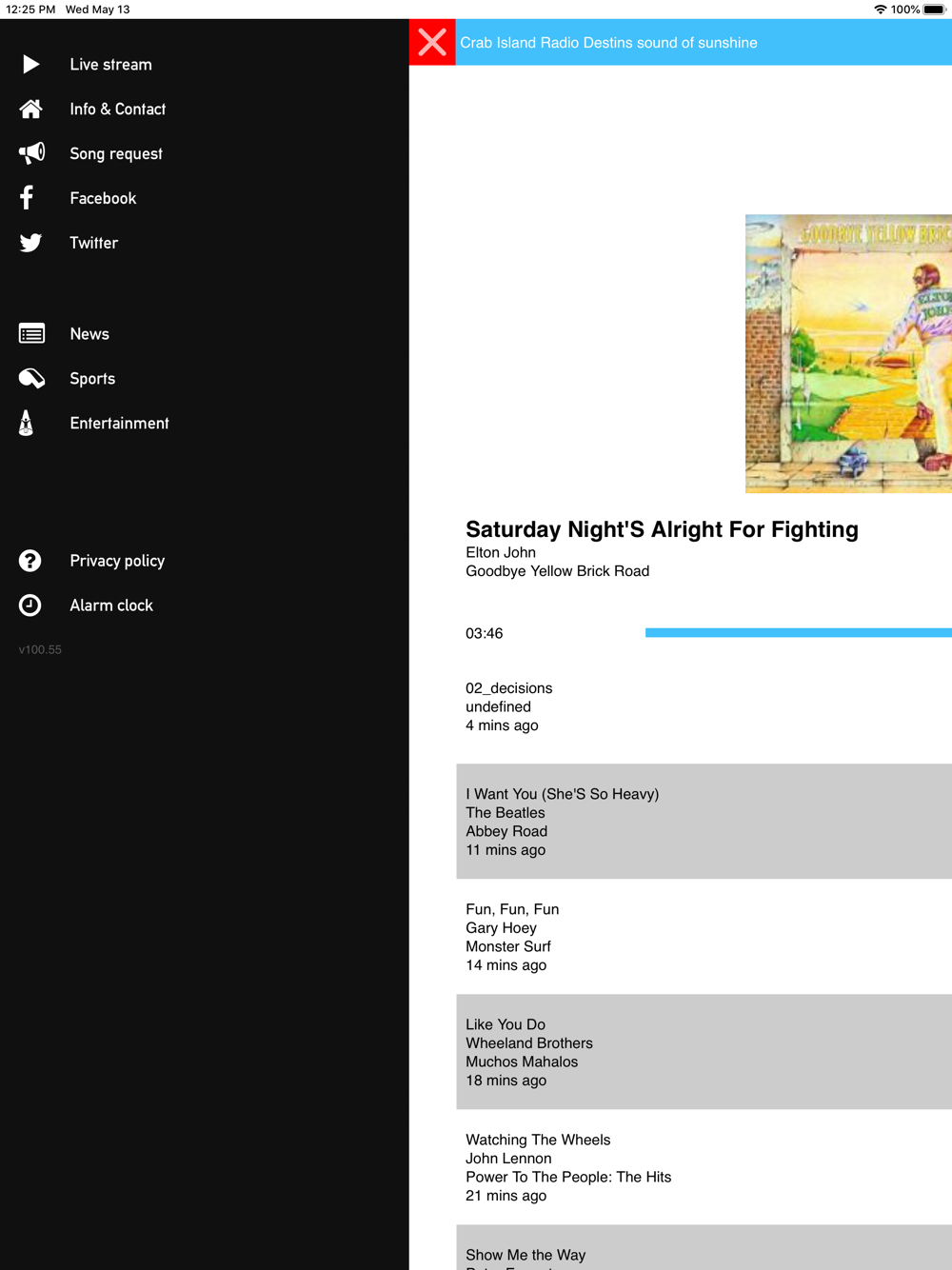Select the Like You Do history entry
This screenshot has width=952, height=1270.
tap(704, 1052)
